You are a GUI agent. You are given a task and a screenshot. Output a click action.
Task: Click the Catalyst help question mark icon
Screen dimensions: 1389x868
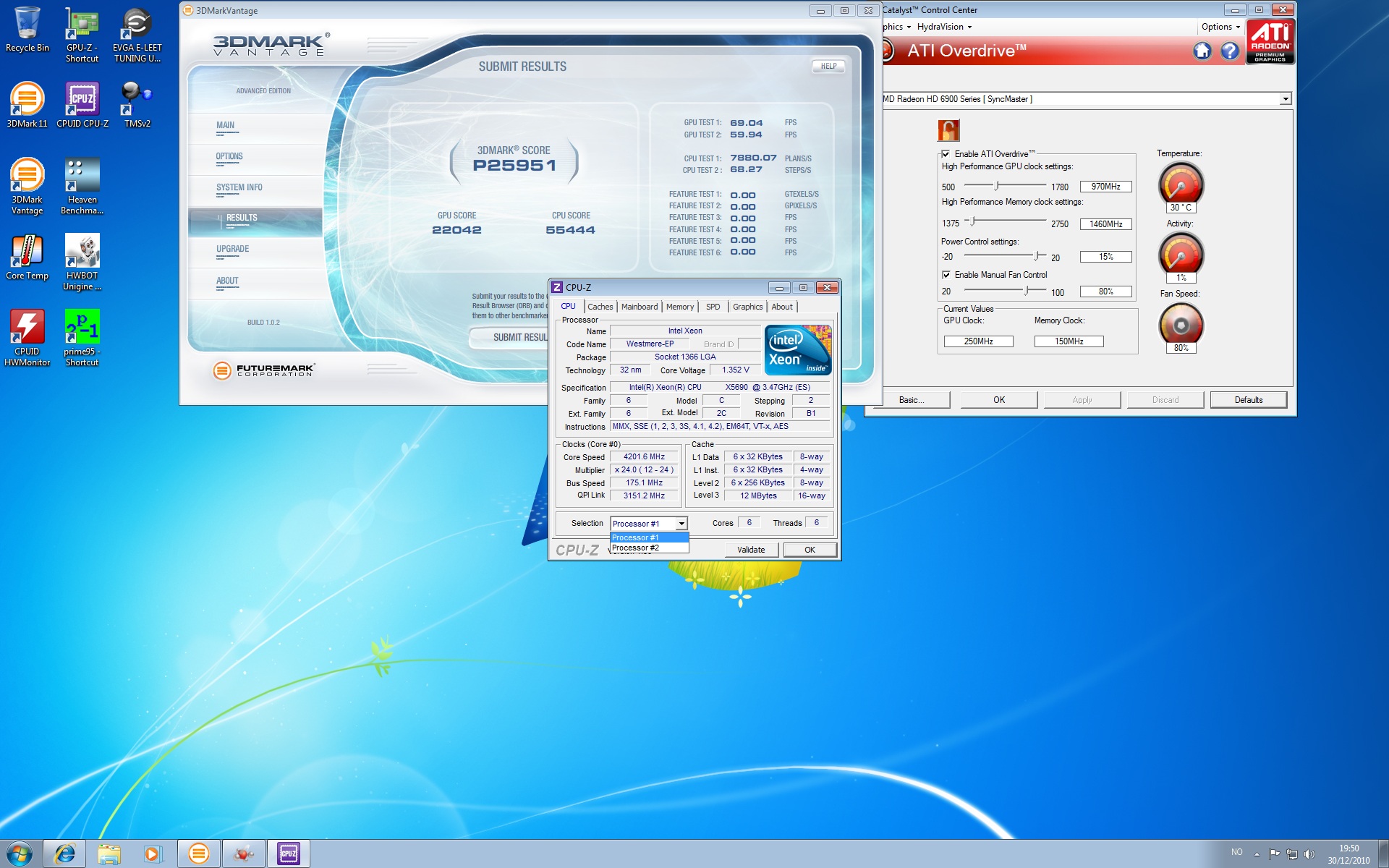pos(1230,51)
